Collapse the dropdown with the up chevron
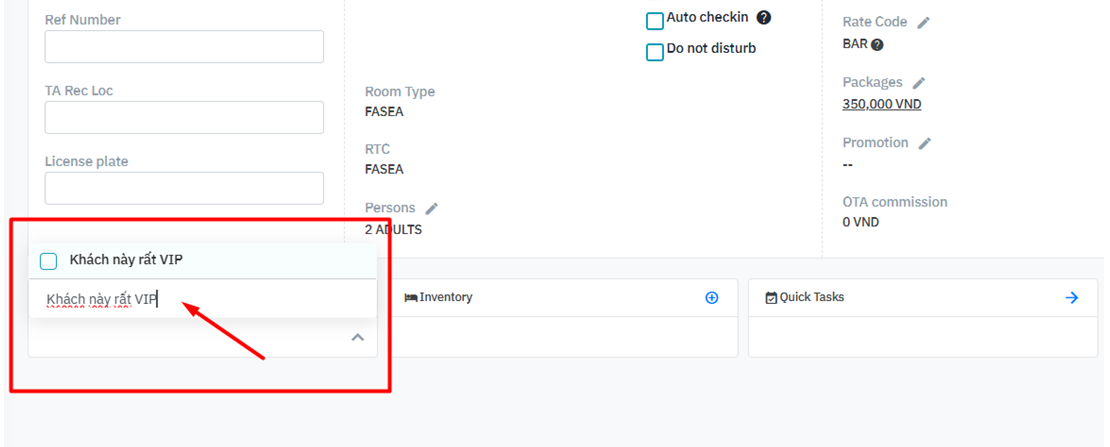Viewport: 1110px width, 447px height. (x=357, y=338)
